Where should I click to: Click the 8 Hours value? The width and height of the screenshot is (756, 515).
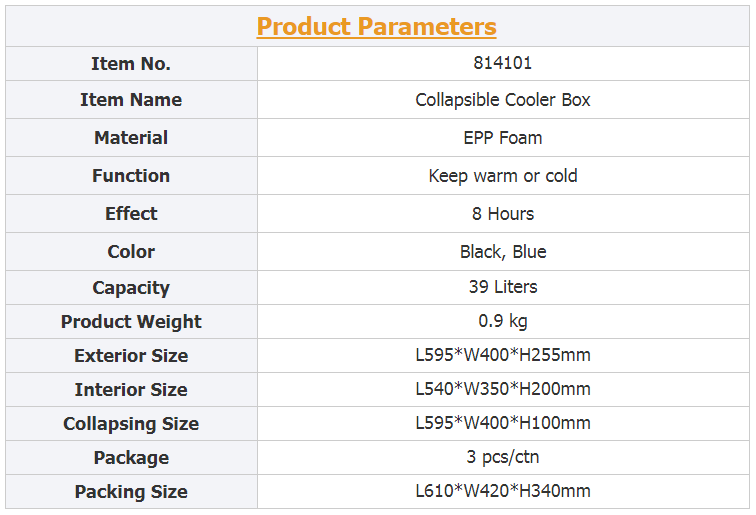502,214
